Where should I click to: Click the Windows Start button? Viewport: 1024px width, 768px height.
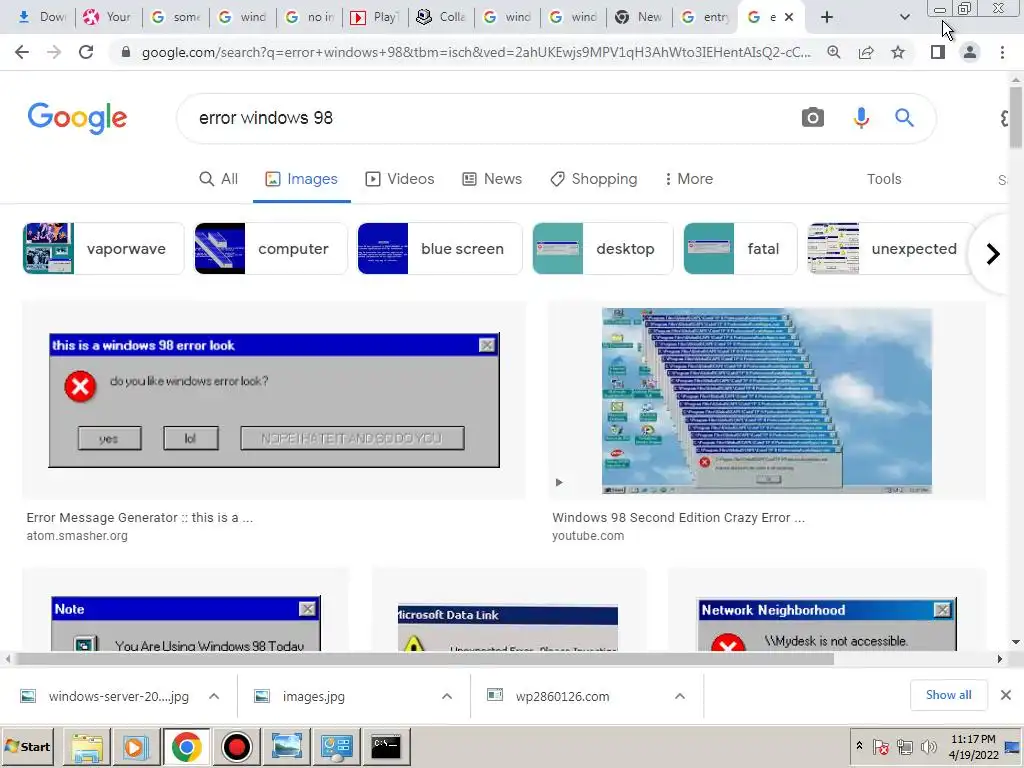click(x=27, y=746)
